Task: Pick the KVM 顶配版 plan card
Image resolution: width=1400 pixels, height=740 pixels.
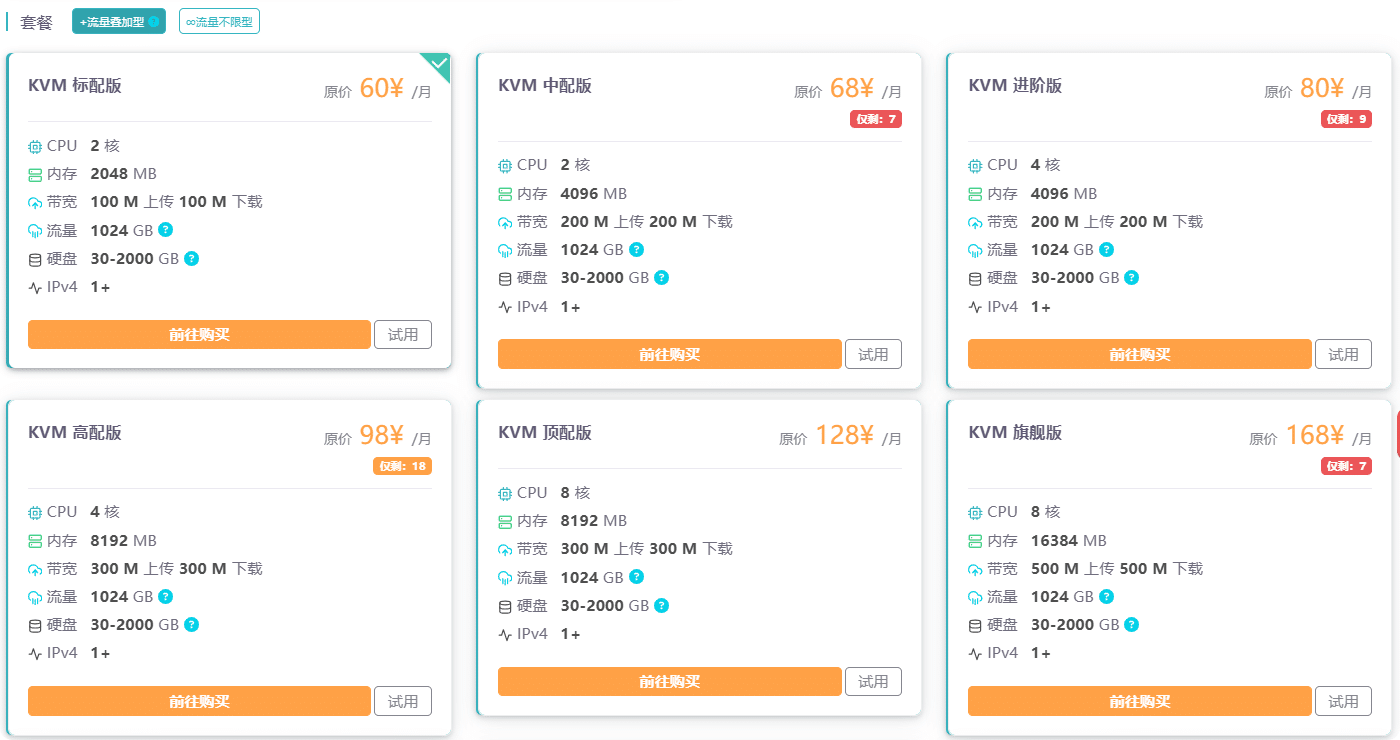Action: click(699, 558)
